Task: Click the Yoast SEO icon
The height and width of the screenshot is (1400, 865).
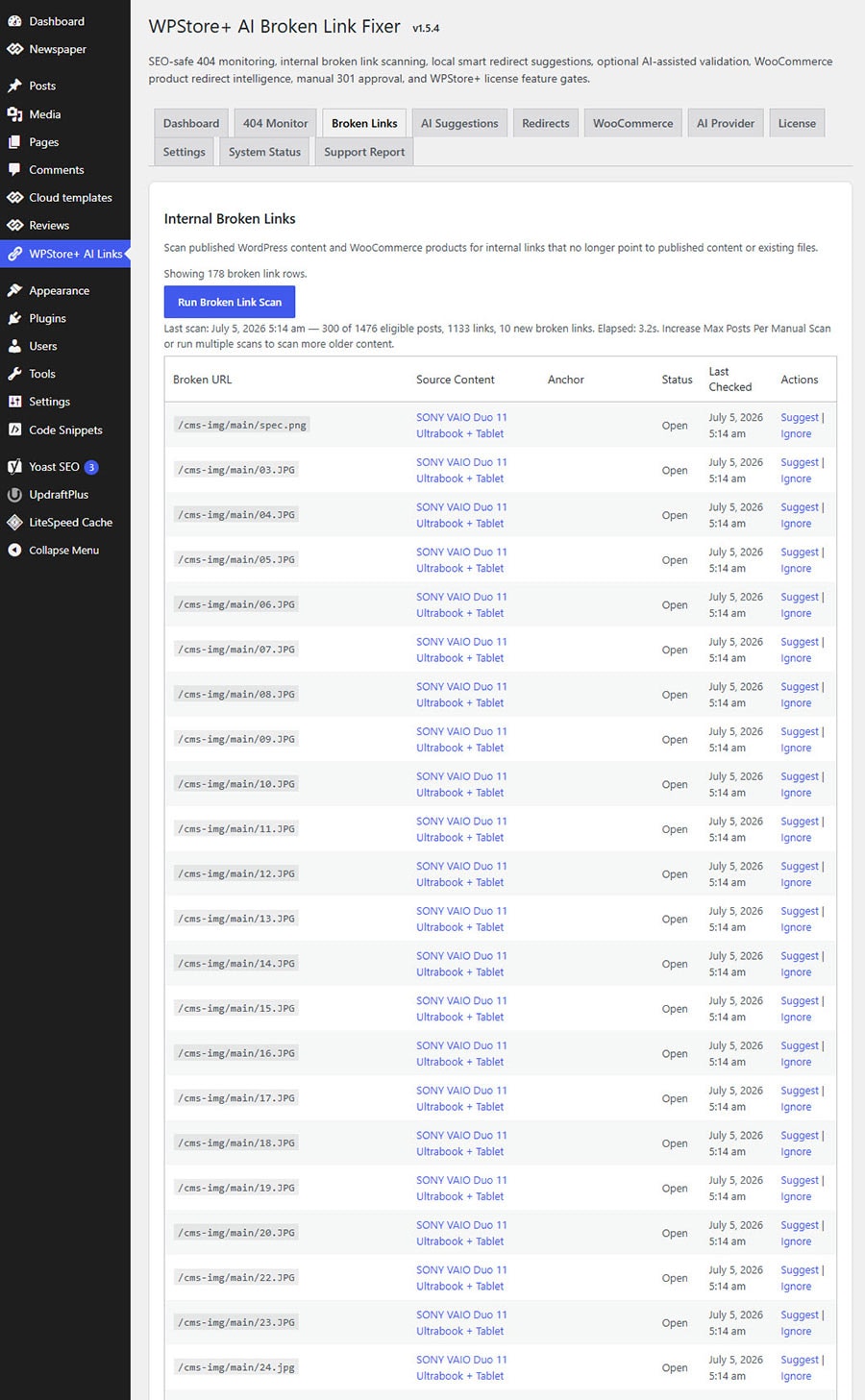Action: (14, 467)
